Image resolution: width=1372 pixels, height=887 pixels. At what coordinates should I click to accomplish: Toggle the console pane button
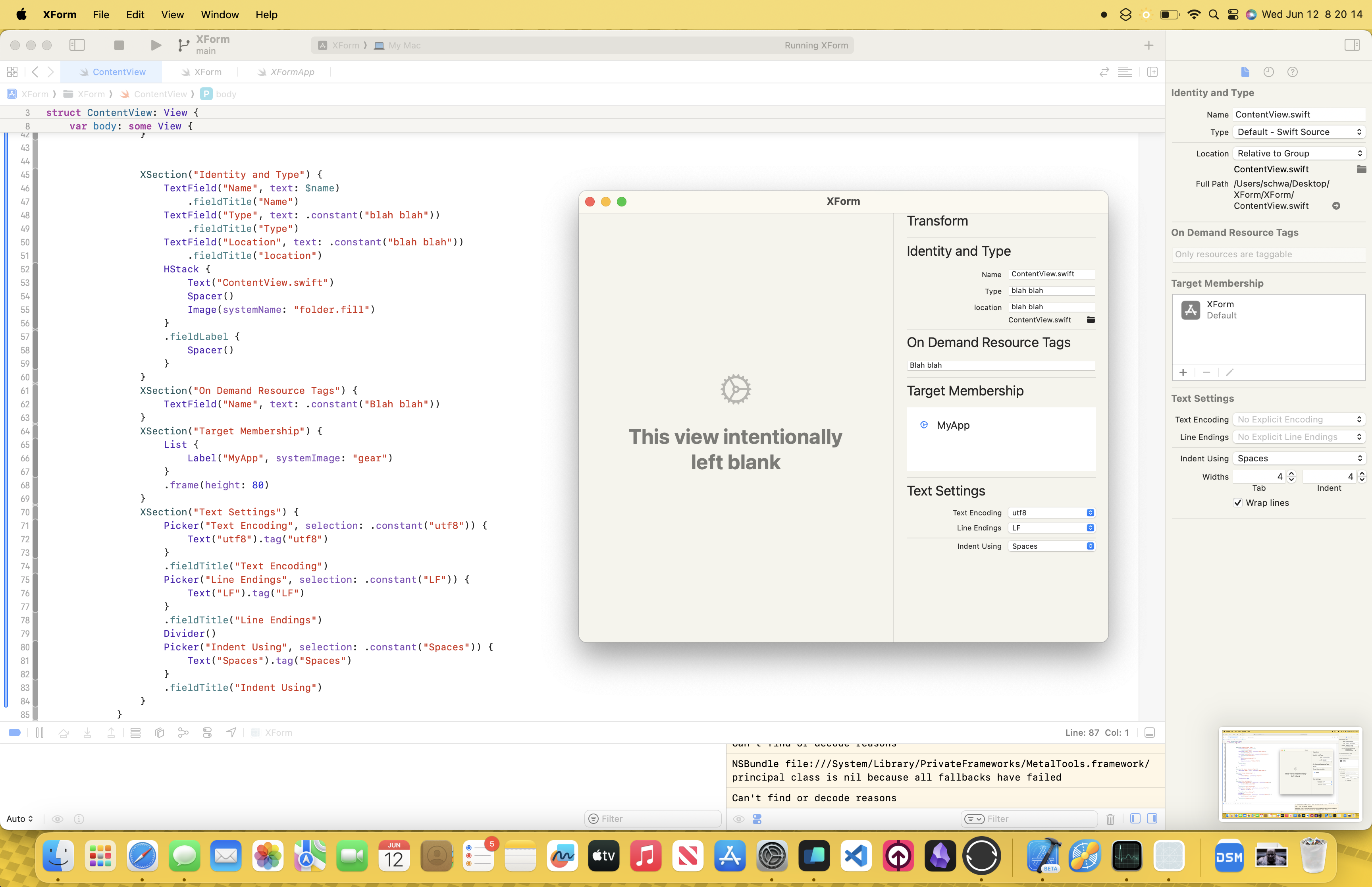pos(1152,819)
